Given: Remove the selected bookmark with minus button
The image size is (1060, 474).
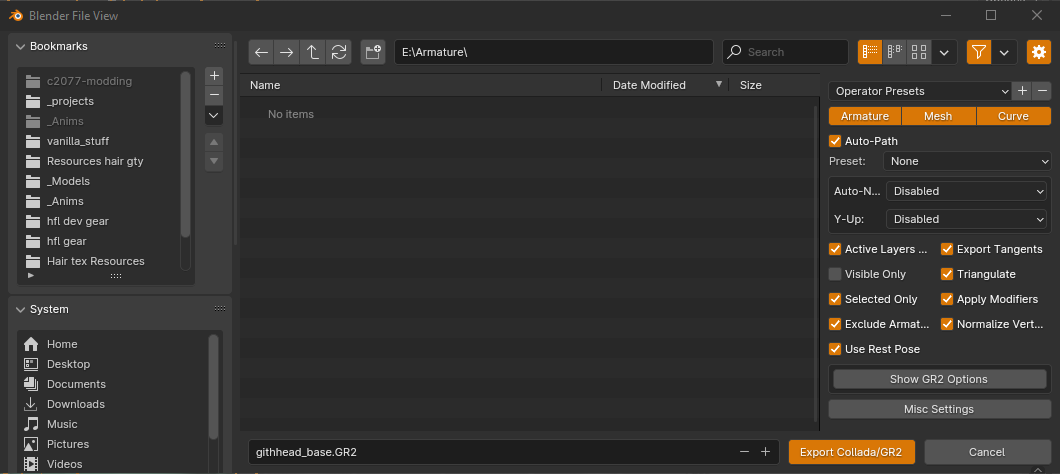Looking at the screenshot, I should point(214,95).
